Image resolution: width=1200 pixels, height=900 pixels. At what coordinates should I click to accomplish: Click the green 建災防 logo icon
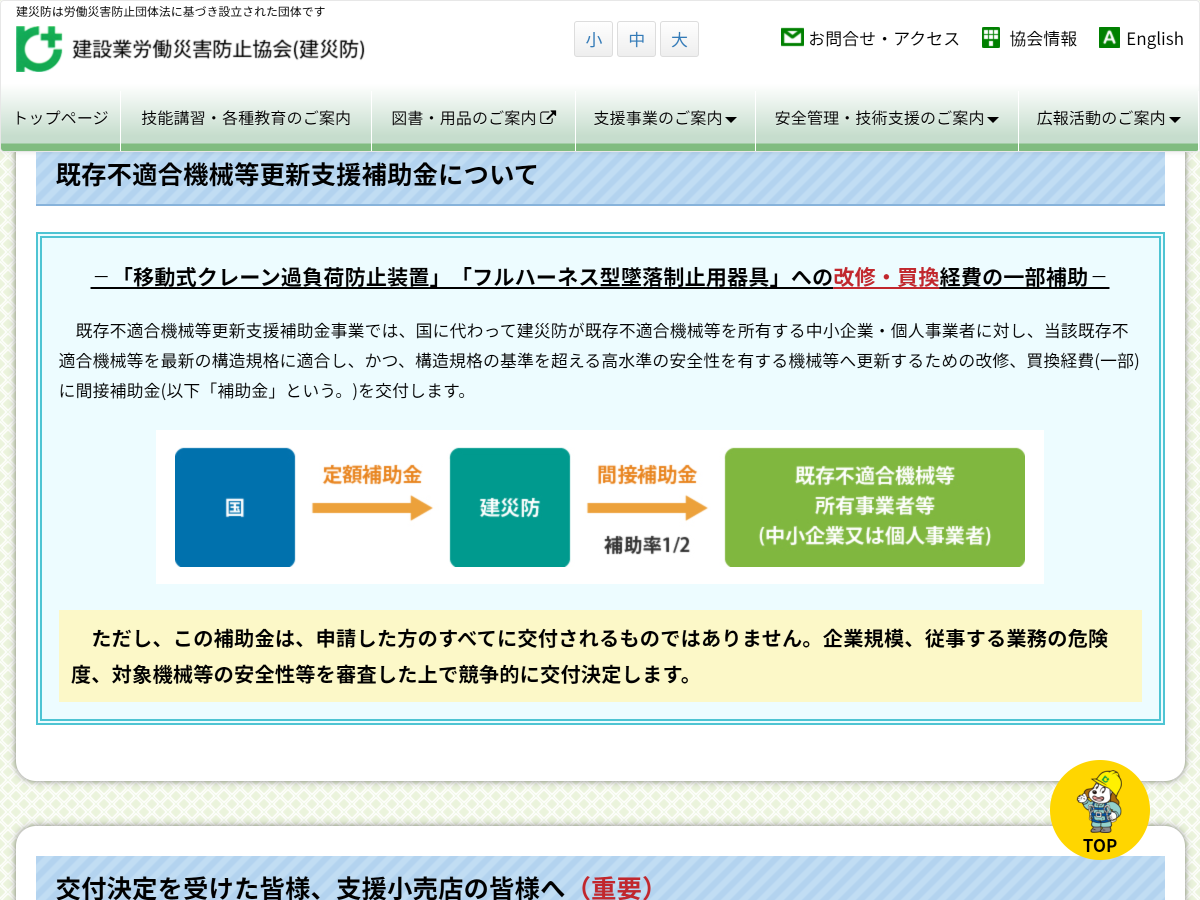click(x=38, y=48)
